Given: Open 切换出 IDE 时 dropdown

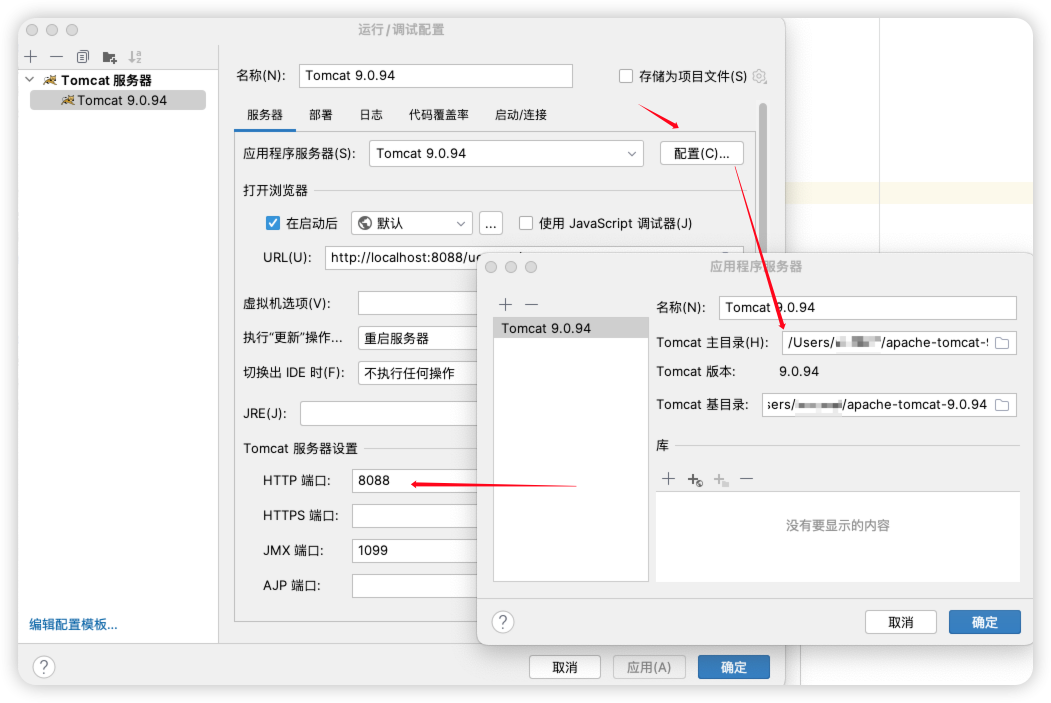Looking at the screenshot, I should pos(418,373).
